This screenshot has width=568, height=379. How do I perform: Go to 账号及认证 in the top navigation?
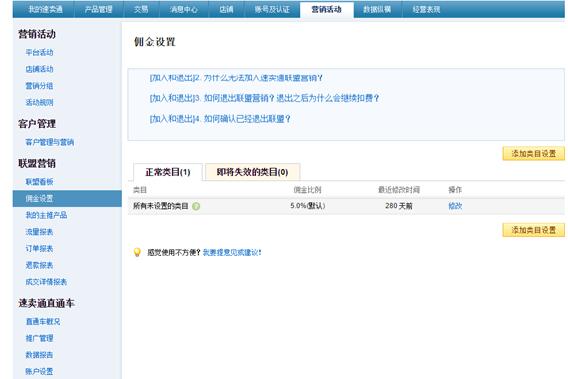click(x=272, y=9)
